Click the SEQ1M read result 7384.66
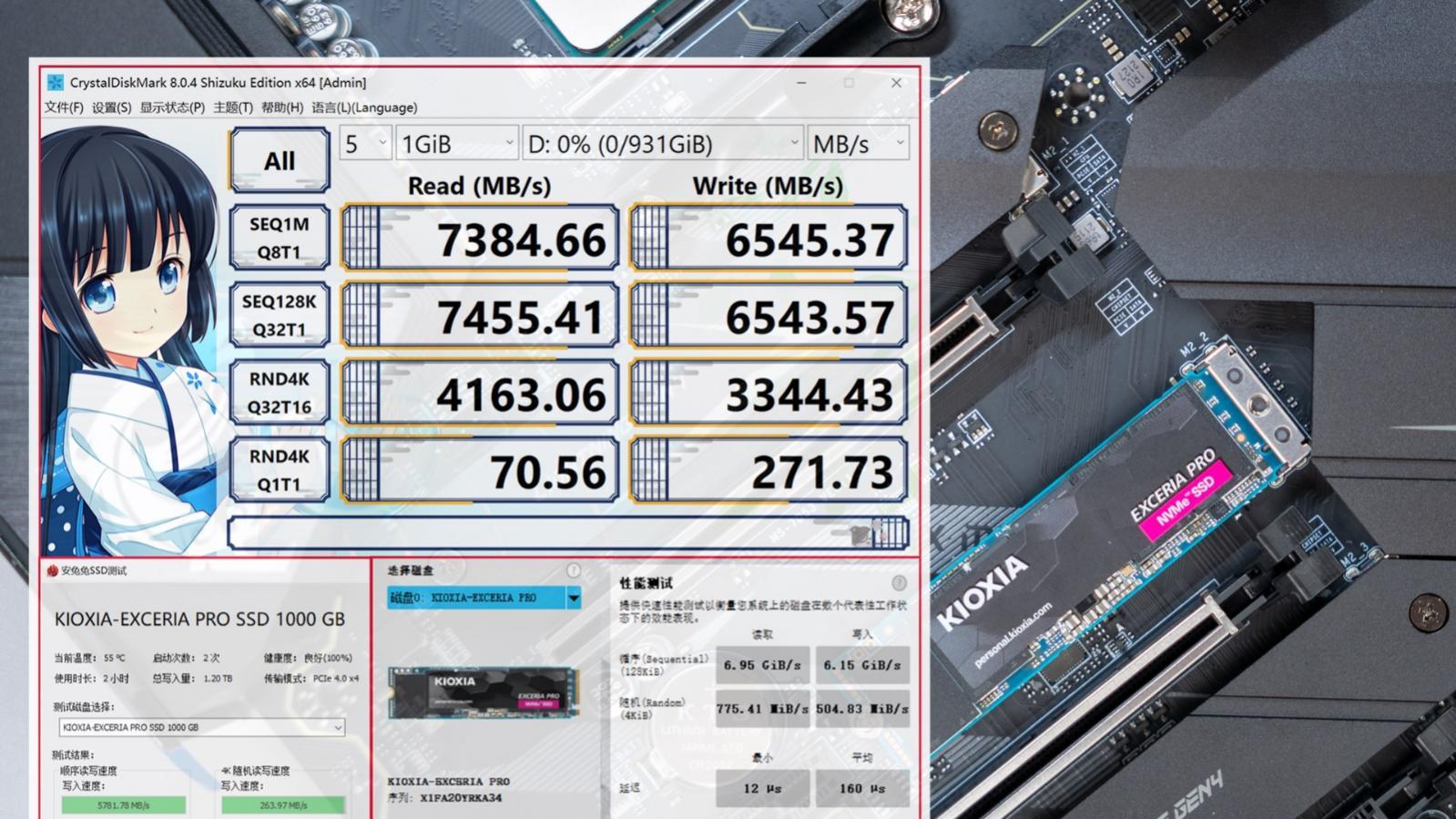 point(480,238)
